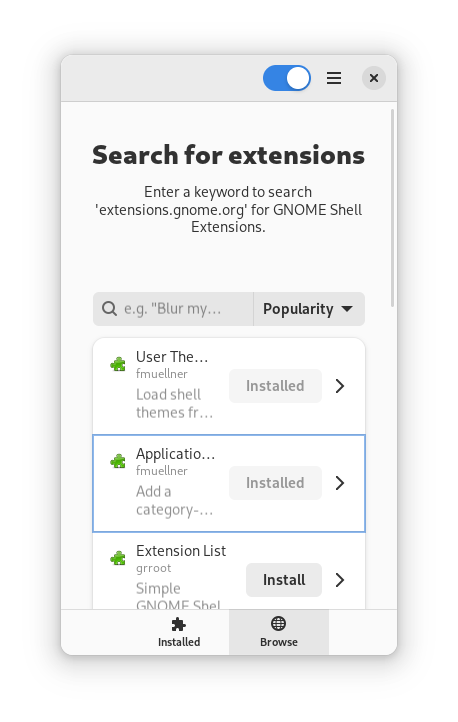This screenshot has height=722, width=458.
Task: Click the Extension List puzzle piece icon
Action: point(118,558)
